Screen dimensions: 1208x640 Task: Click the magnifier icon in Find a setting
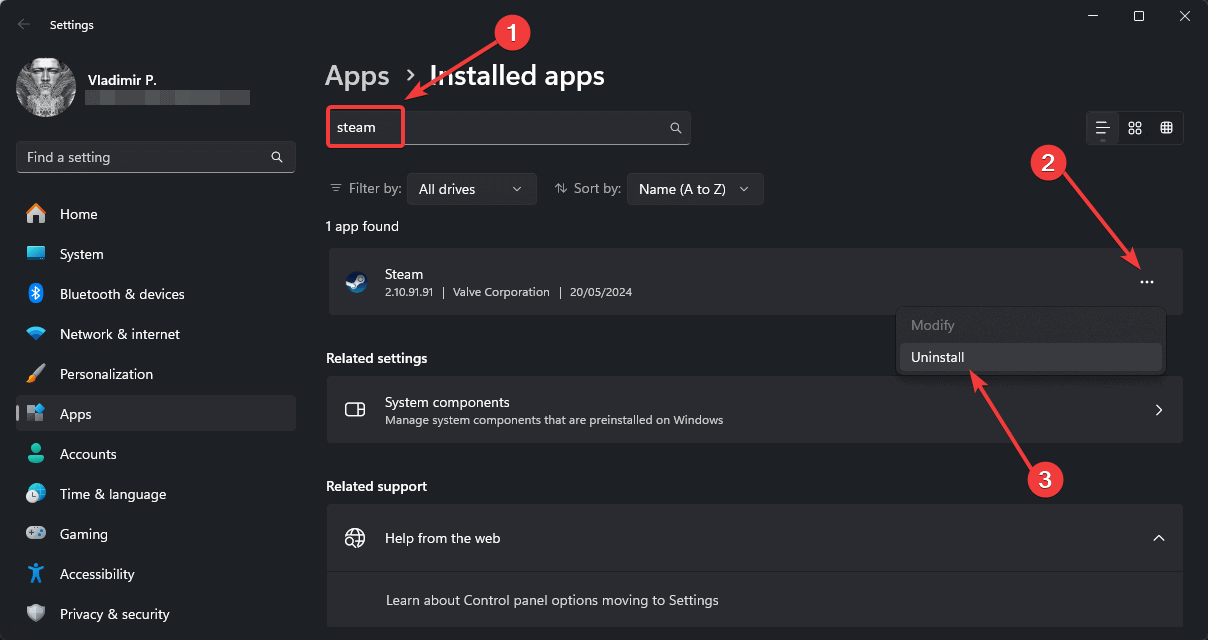[277, 157]
